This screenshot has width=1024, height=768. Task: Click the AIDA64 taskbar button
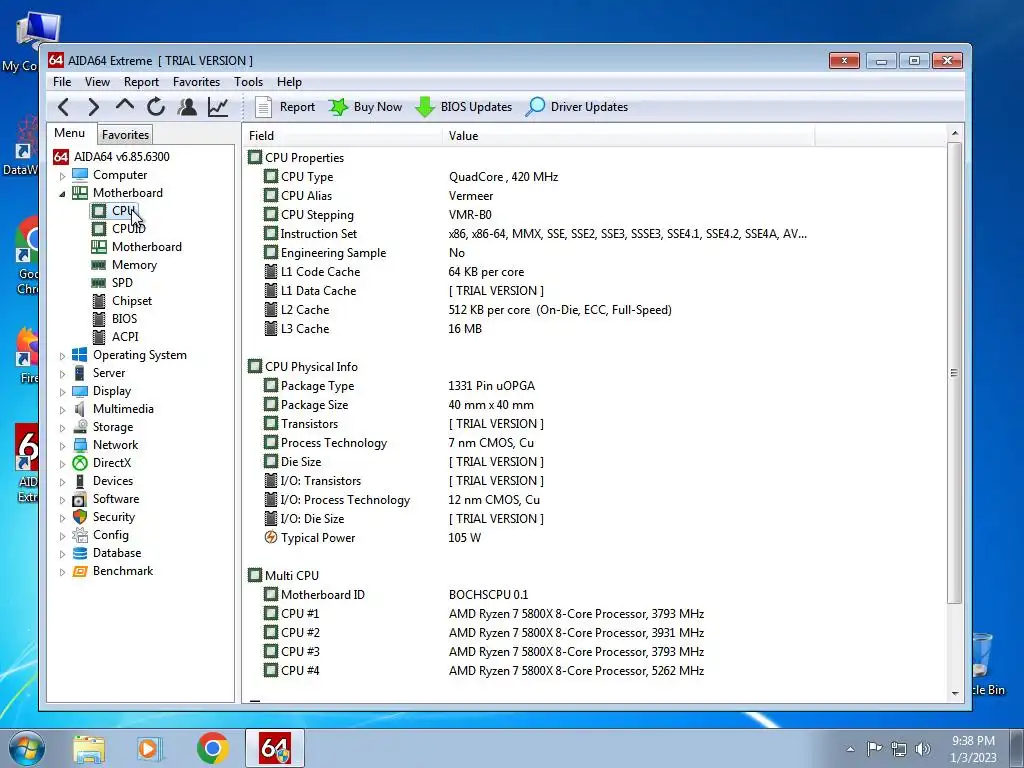[x=275, y=748]
